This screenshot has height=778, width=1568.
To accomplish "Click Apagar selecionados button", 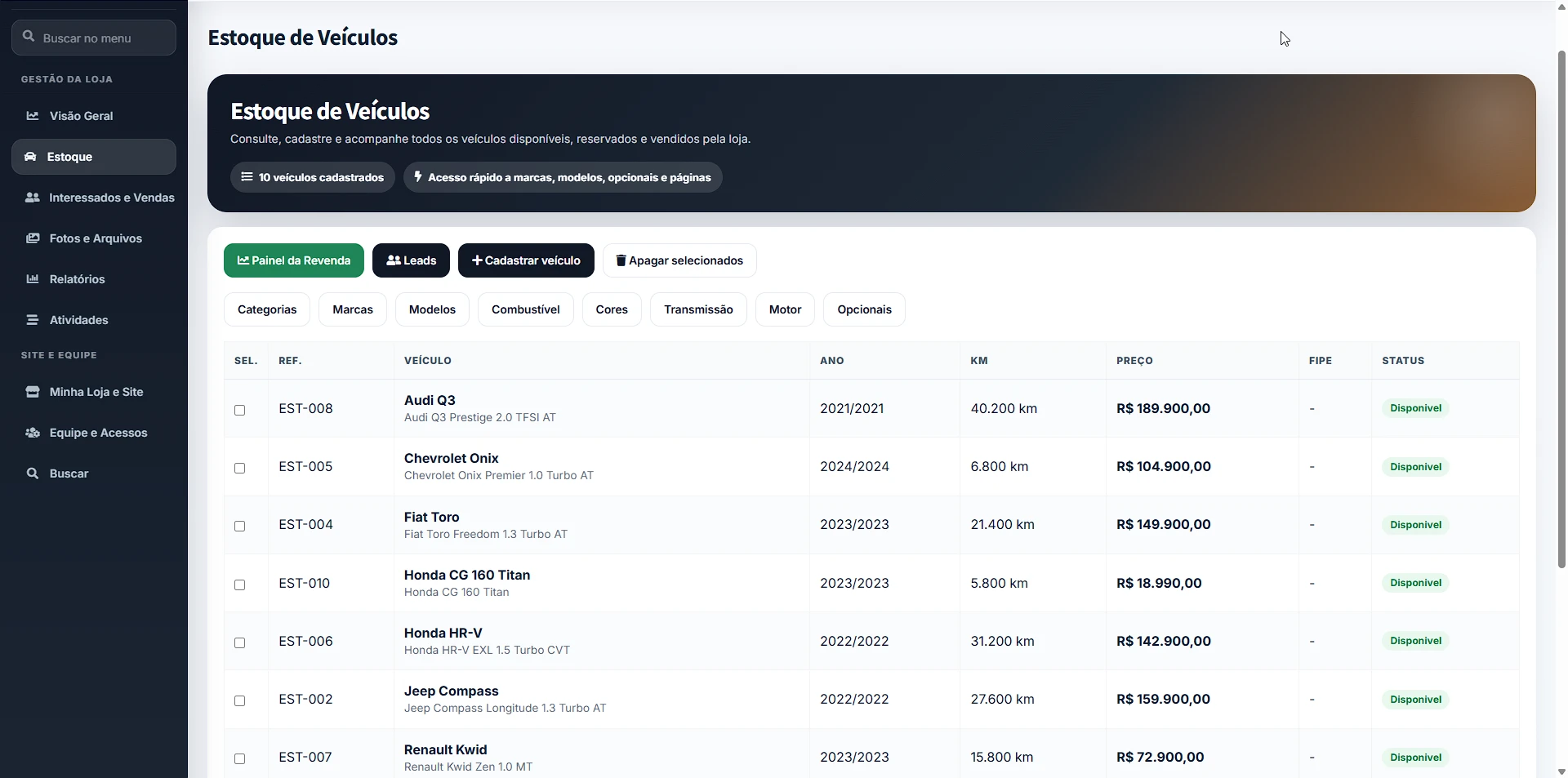I will (x=679, y=260).
